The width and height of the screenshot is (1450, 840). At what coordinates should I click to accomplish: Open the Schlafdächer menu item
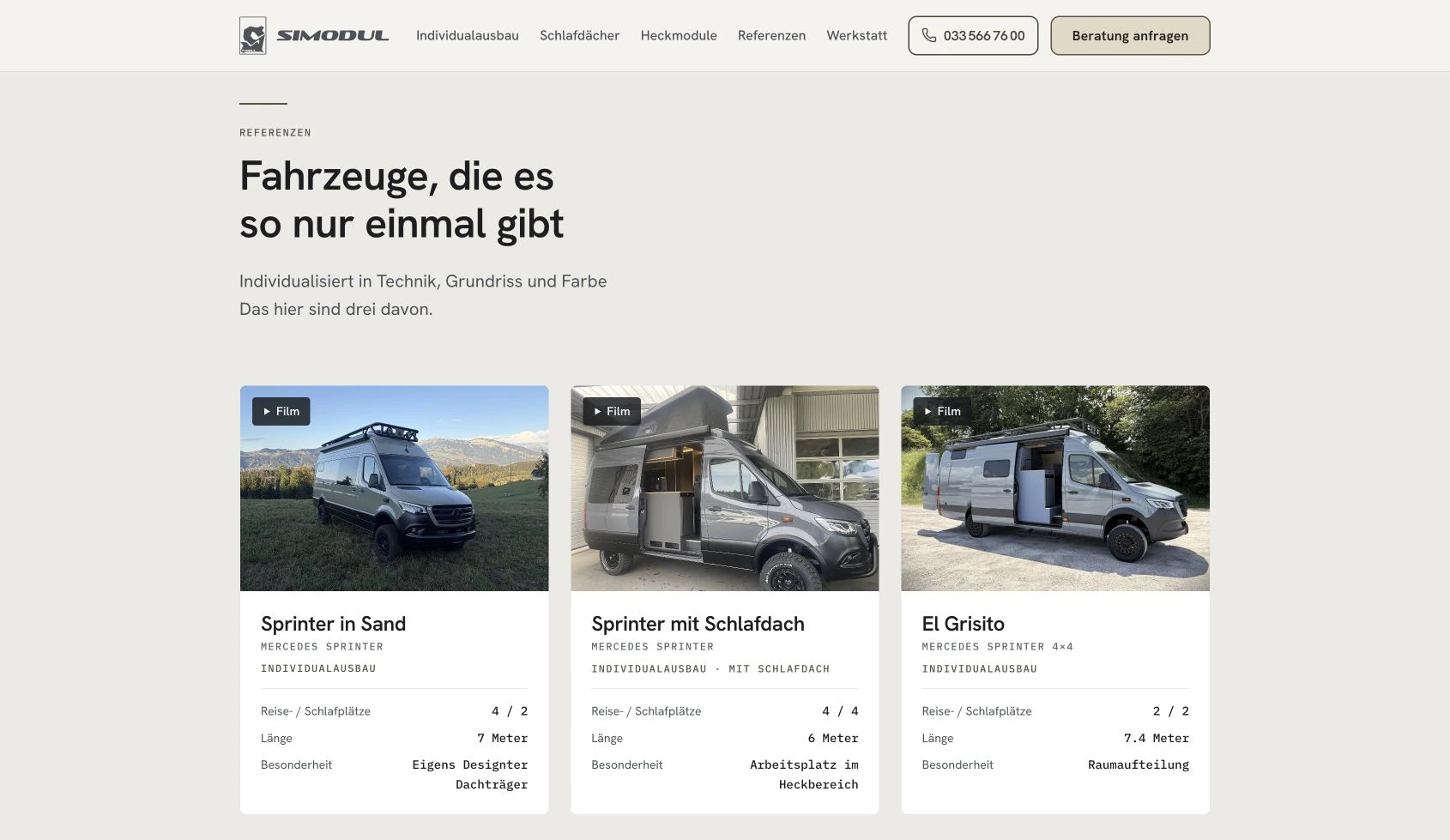pos(579,35)
